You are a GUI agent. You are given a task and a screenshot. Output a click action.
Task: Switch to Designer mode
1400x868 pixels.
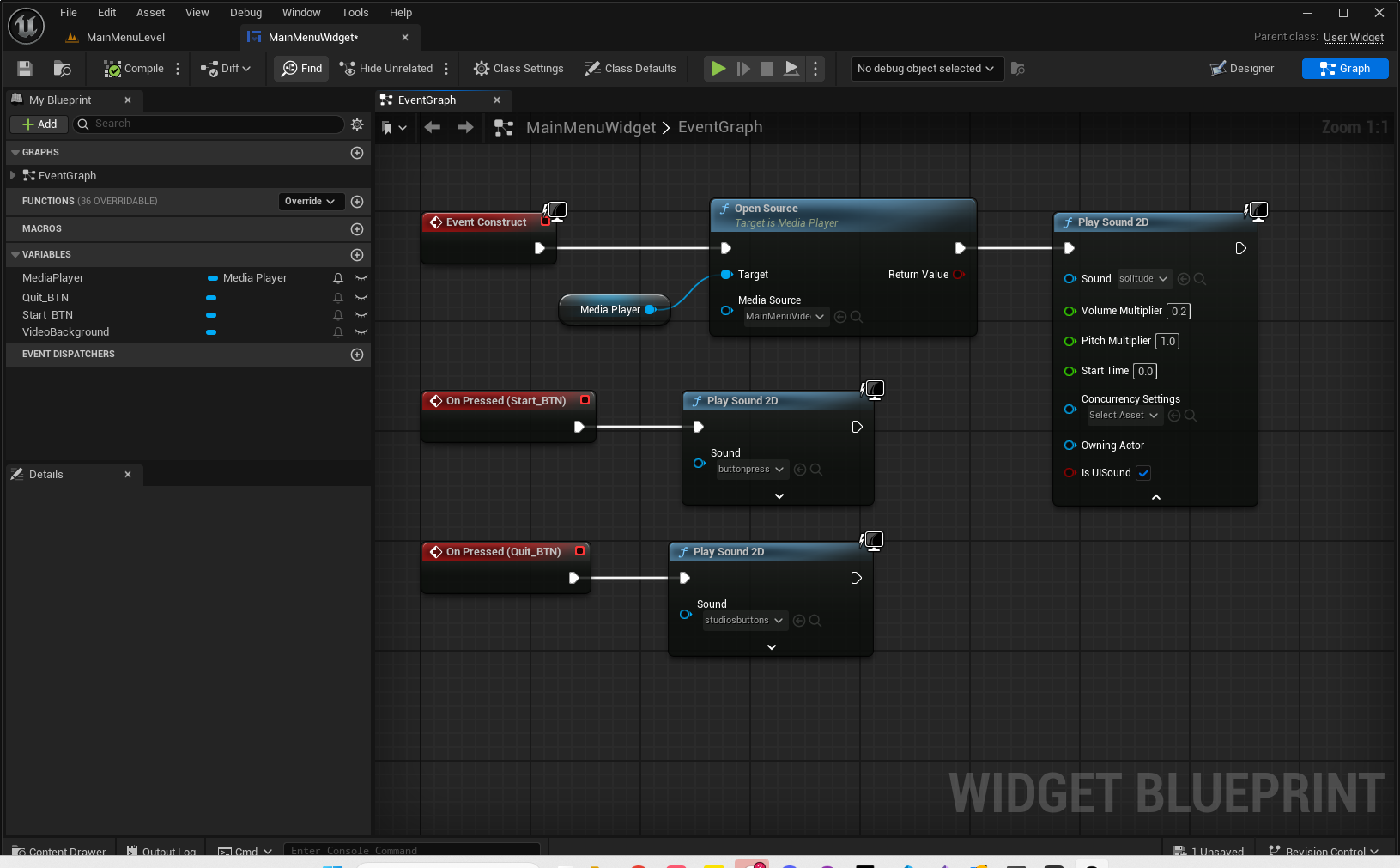tap(1242, 69)
